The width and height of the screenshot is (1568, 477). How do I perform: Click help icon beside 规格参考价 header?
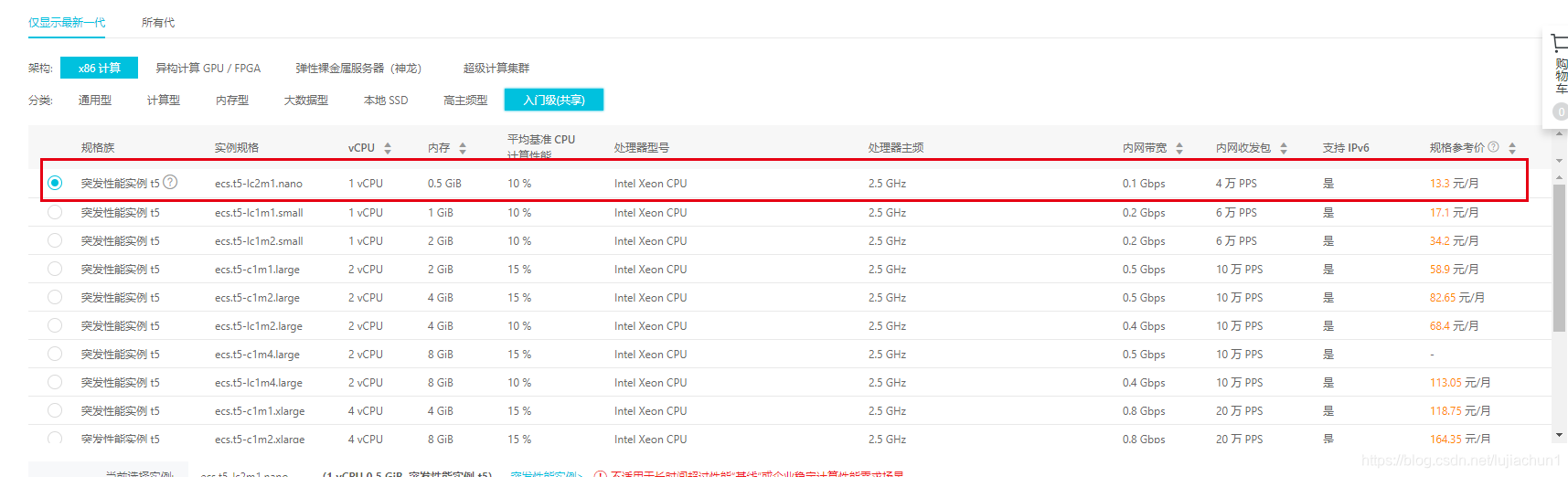click(x=1493, y=147)
